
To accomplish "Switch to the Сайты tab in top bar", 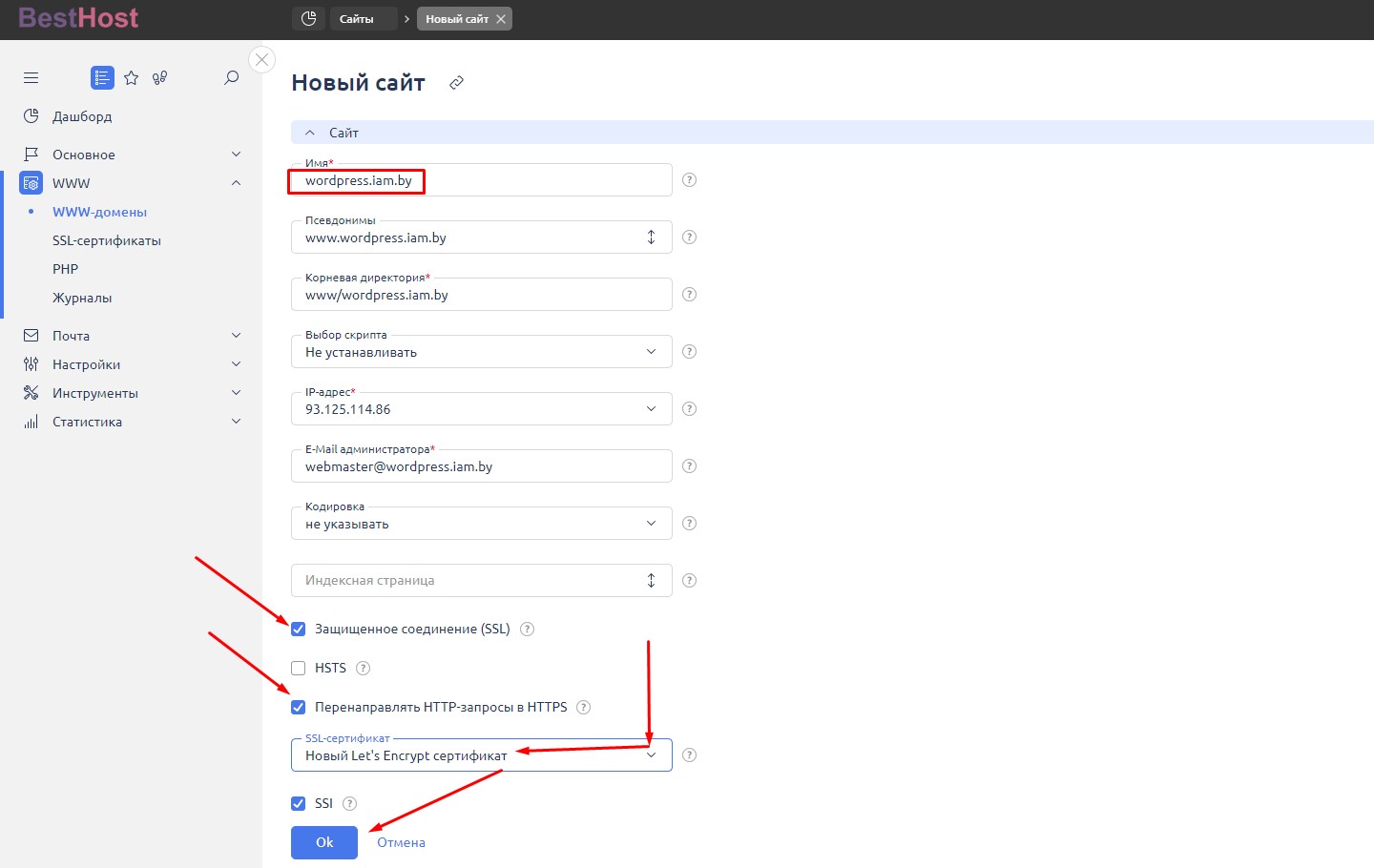I will [357, 19].
